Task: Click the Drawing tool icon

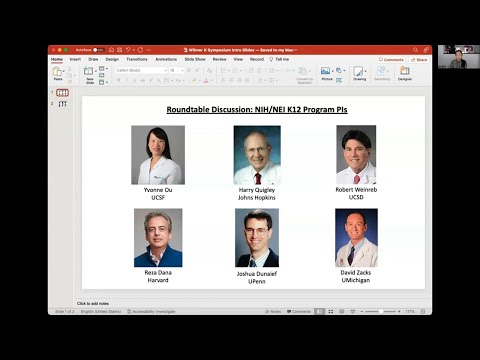Action: click(x=358, y=71)
